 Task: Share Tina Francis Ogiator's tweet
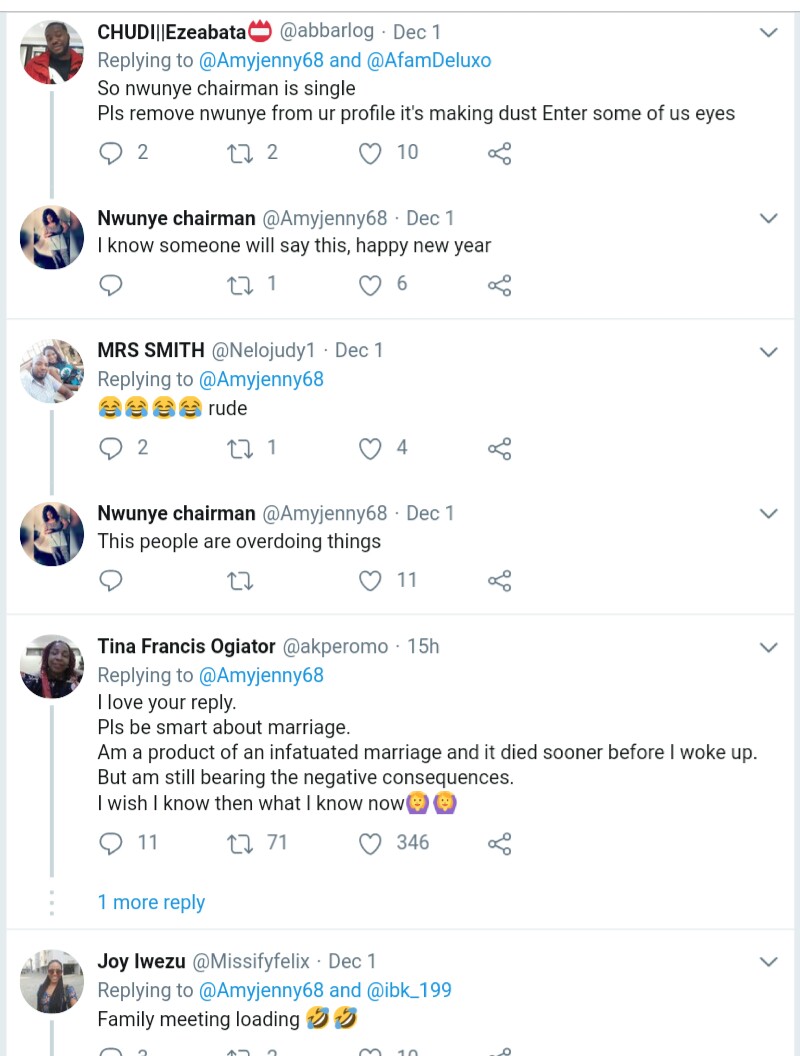click(499, 844)
